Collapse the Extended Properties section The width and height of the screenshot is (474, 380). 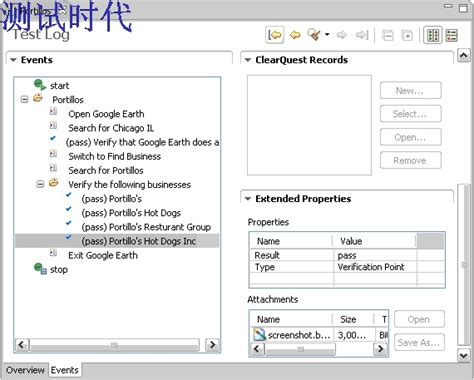(x=248, y=199)
